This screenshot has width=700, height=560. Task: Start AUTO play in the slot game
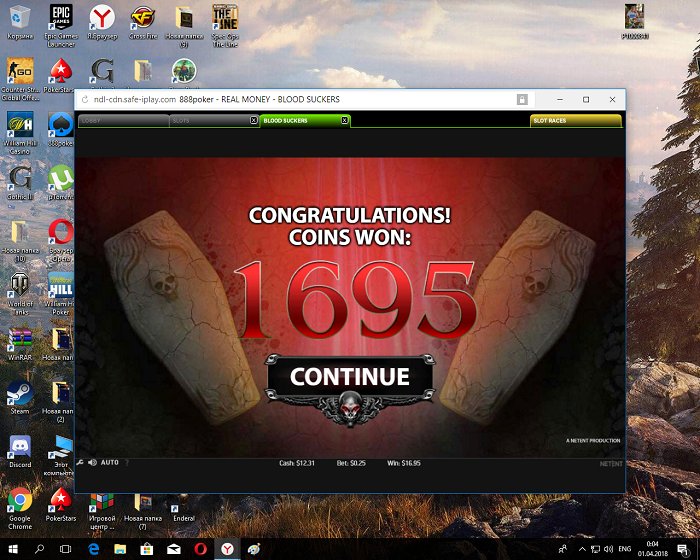(x=109, y=462)
